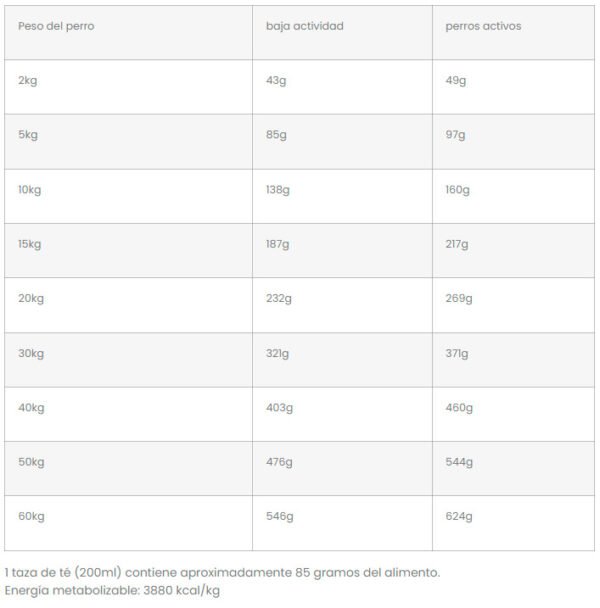
Task: Select the 30kg weight cell
Action: click(x=128, y=360)
